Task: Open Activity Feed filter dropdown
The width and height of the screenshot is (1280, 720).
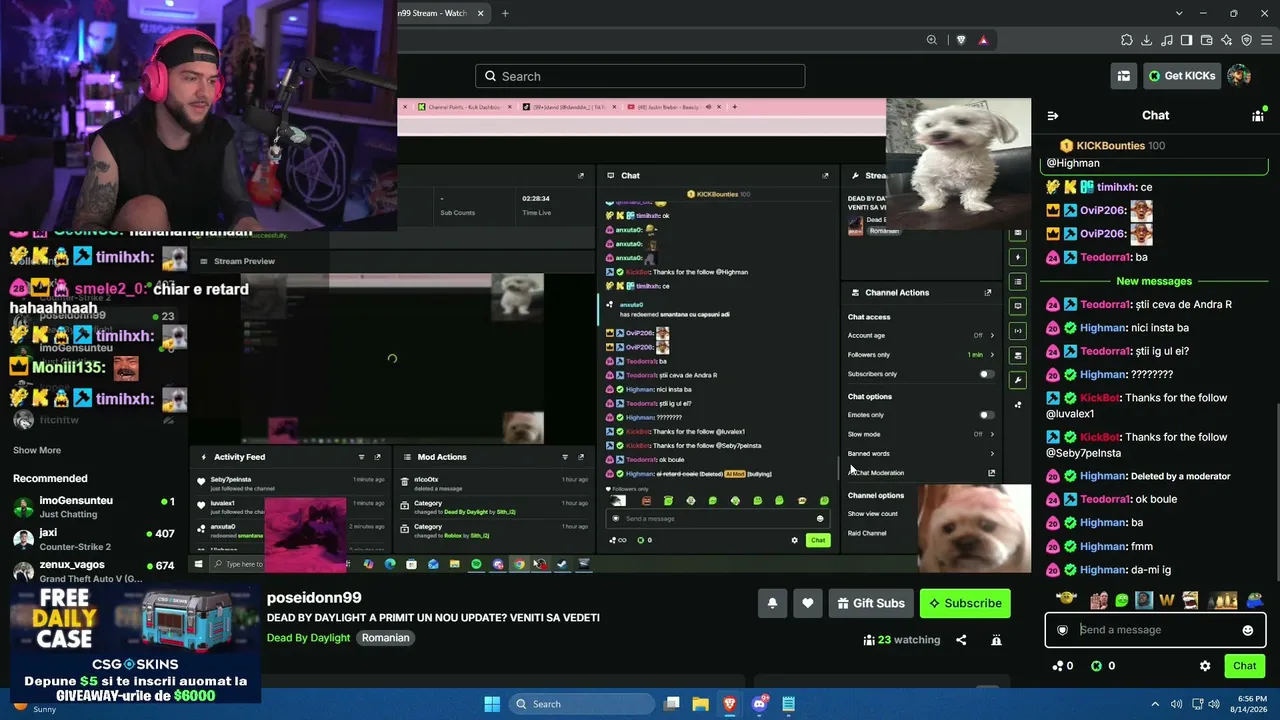Action: point(361,457)
